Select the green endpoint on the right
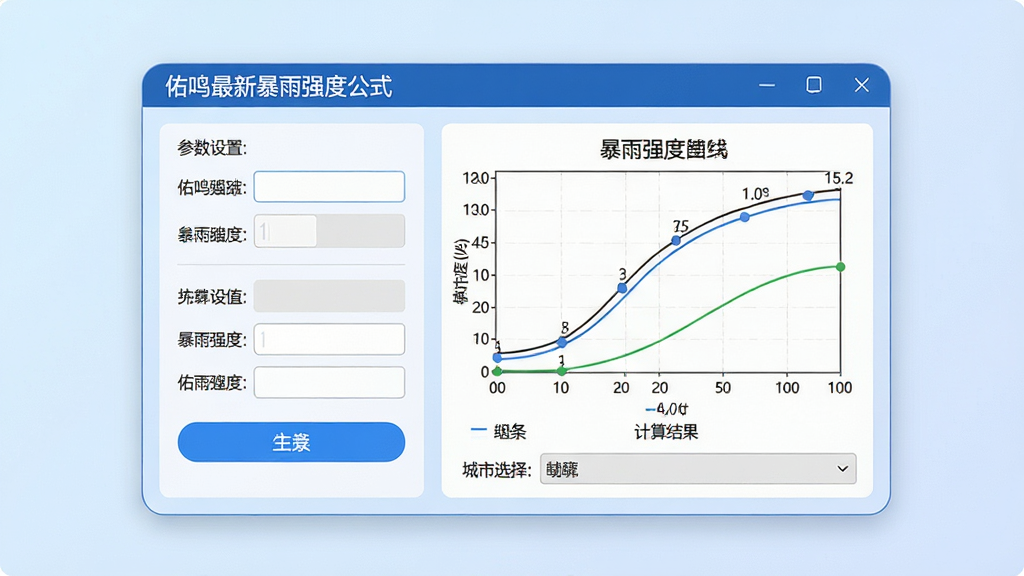Screen dimensions: 1024x576 (840, 266)
